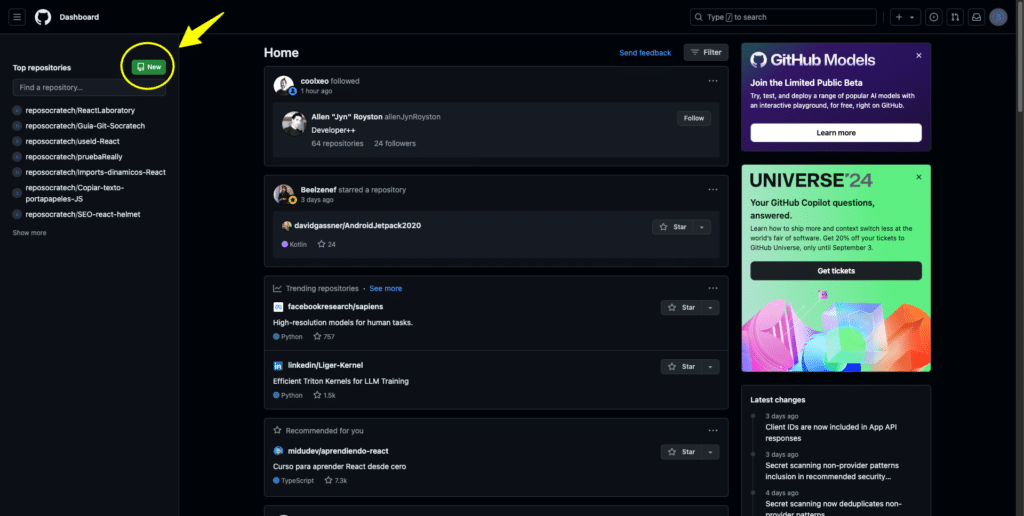The image size is (1024, 516).
Task: Open options menu for coolxeo followed card
Action: (x=712, y=81)
